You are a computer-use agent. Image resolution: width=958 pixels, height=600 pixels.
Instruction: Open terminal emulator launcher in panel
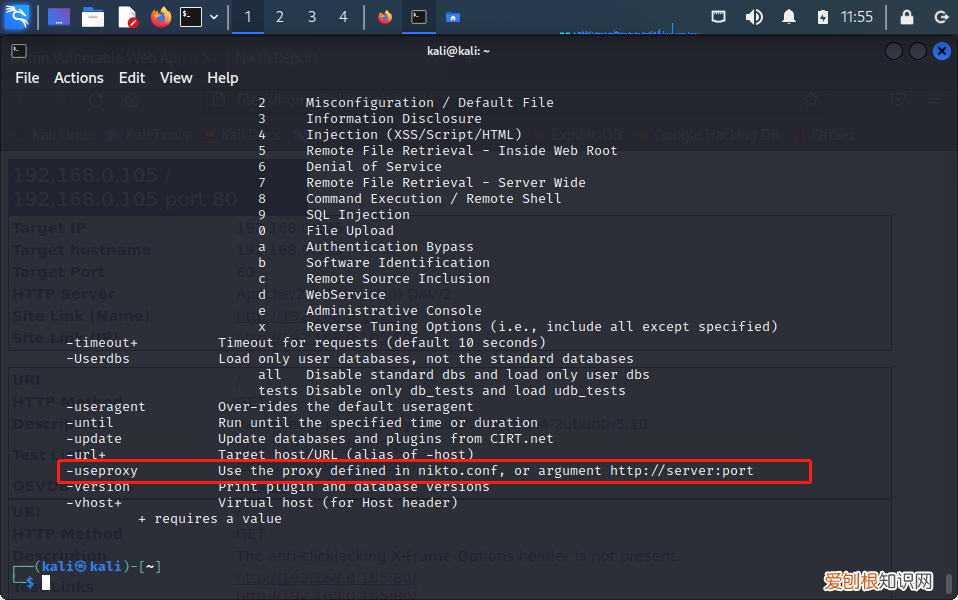tap(191, 17)
